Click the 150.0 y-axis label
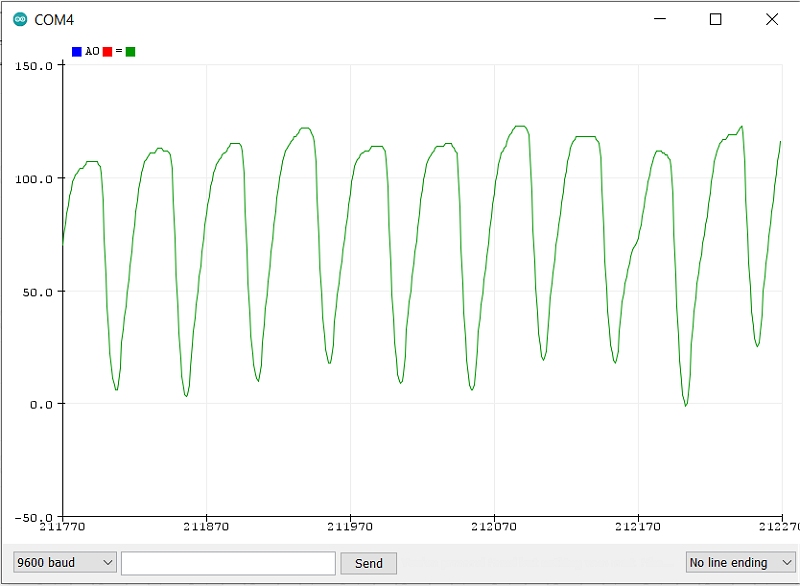 click(x=34, y=66)
